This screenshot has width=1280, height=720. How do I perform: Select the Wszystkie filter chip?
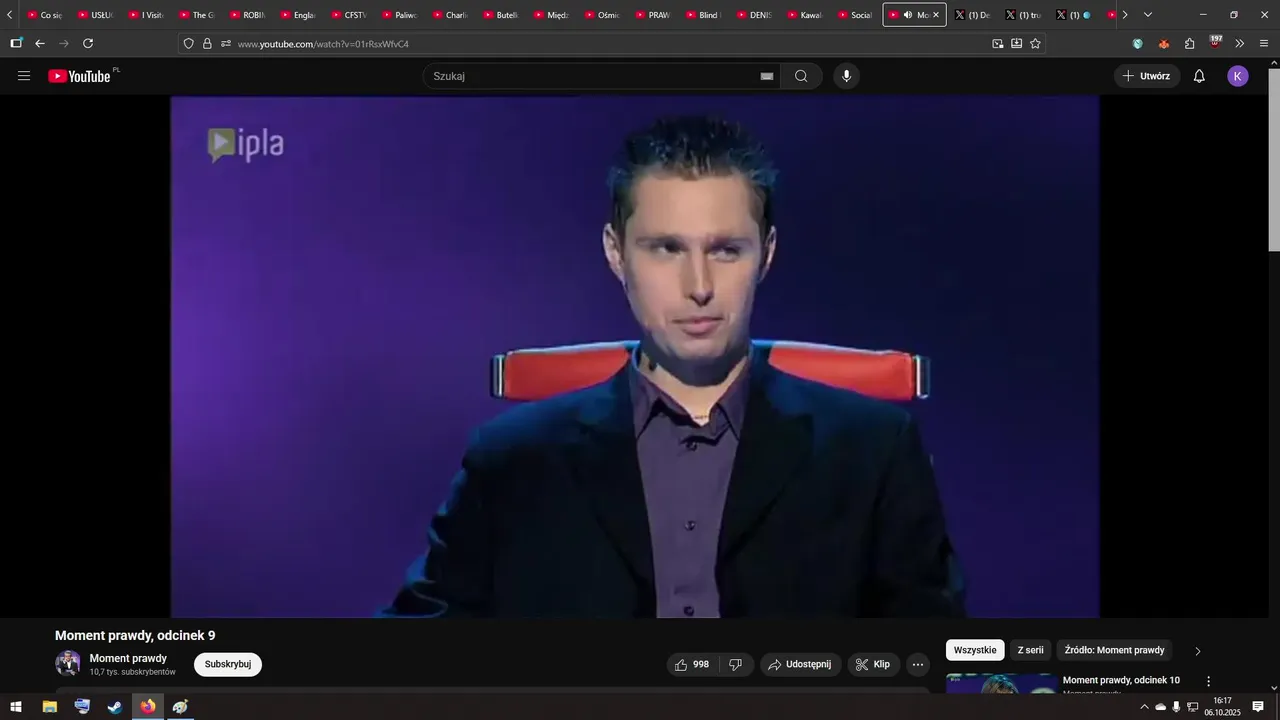[x=975, y=650]
